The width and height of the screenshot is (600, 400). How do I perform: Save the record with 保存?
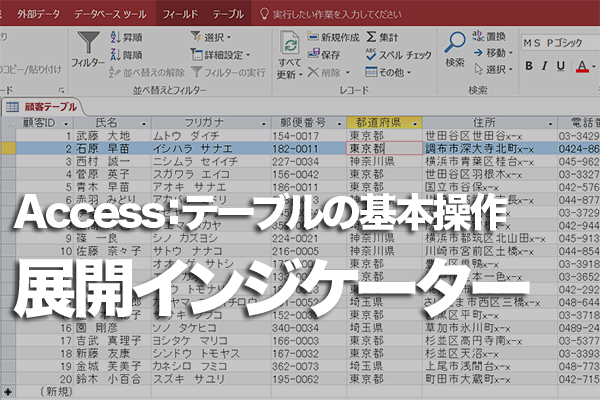(x=324, y=55)
